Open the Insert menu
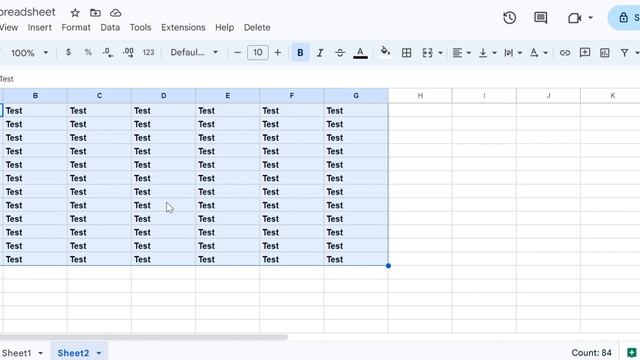This screenshot has height=360, width=640. click(40, 27)
